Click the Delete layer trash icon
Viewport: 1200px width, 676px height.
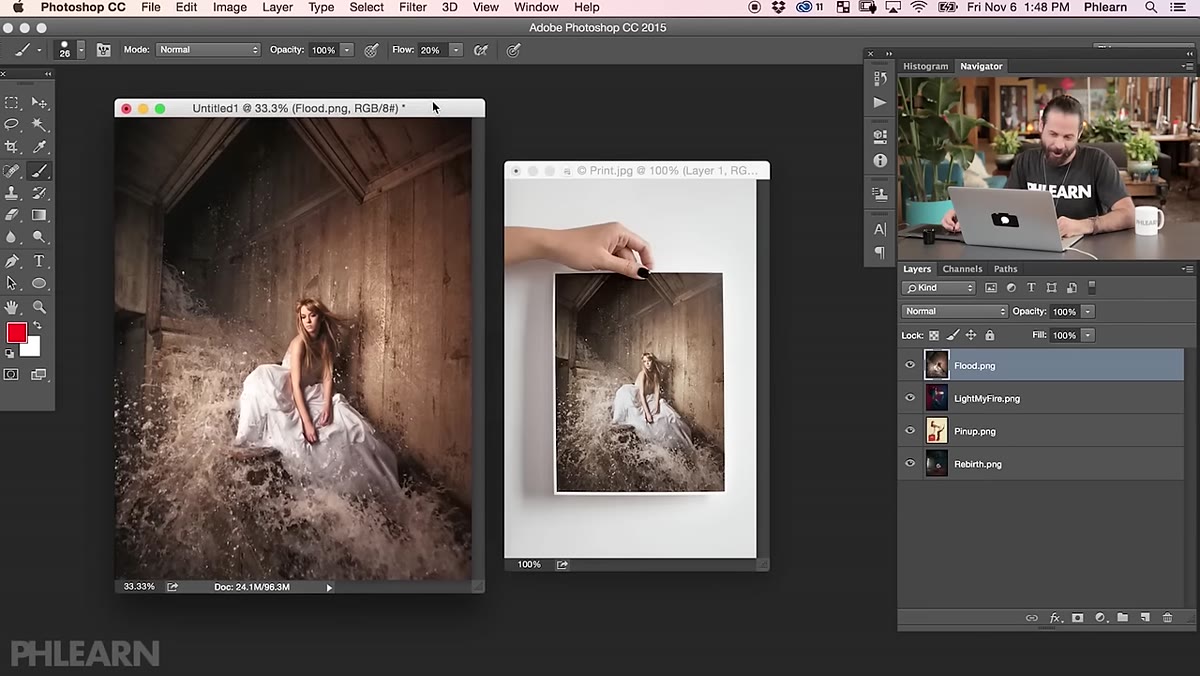point(1167,618)
